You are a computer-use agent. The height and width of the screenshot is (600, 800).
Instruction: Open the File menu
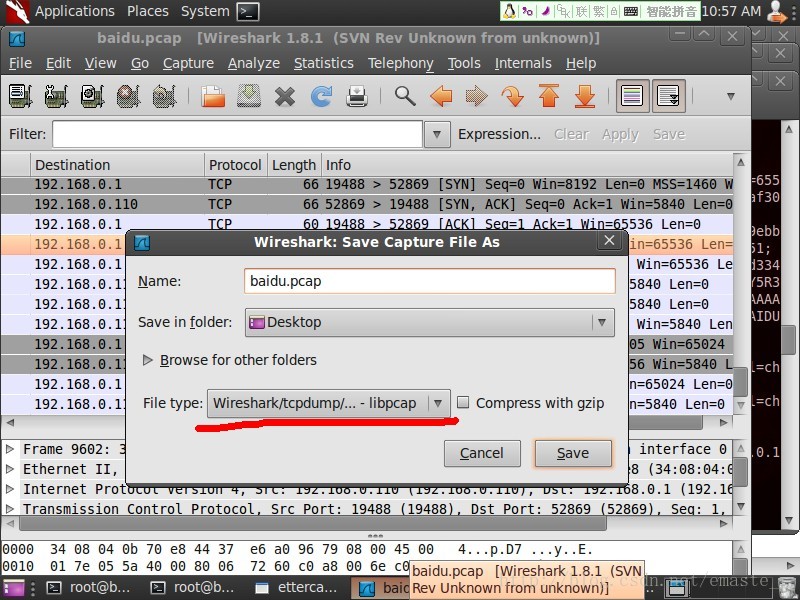20,63
